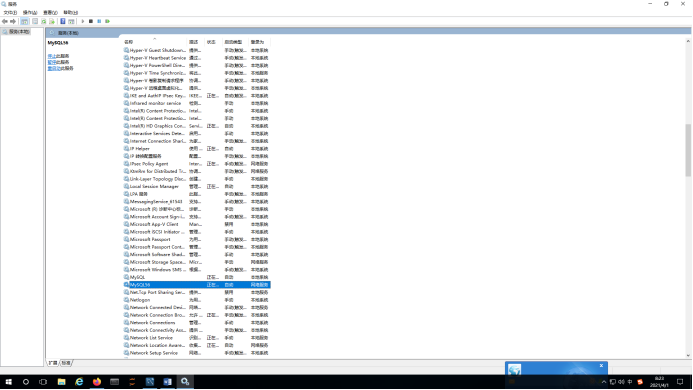Show hidden tray icons with the chevron
This screenshot has width=693, height=390.
pos(604,382)
